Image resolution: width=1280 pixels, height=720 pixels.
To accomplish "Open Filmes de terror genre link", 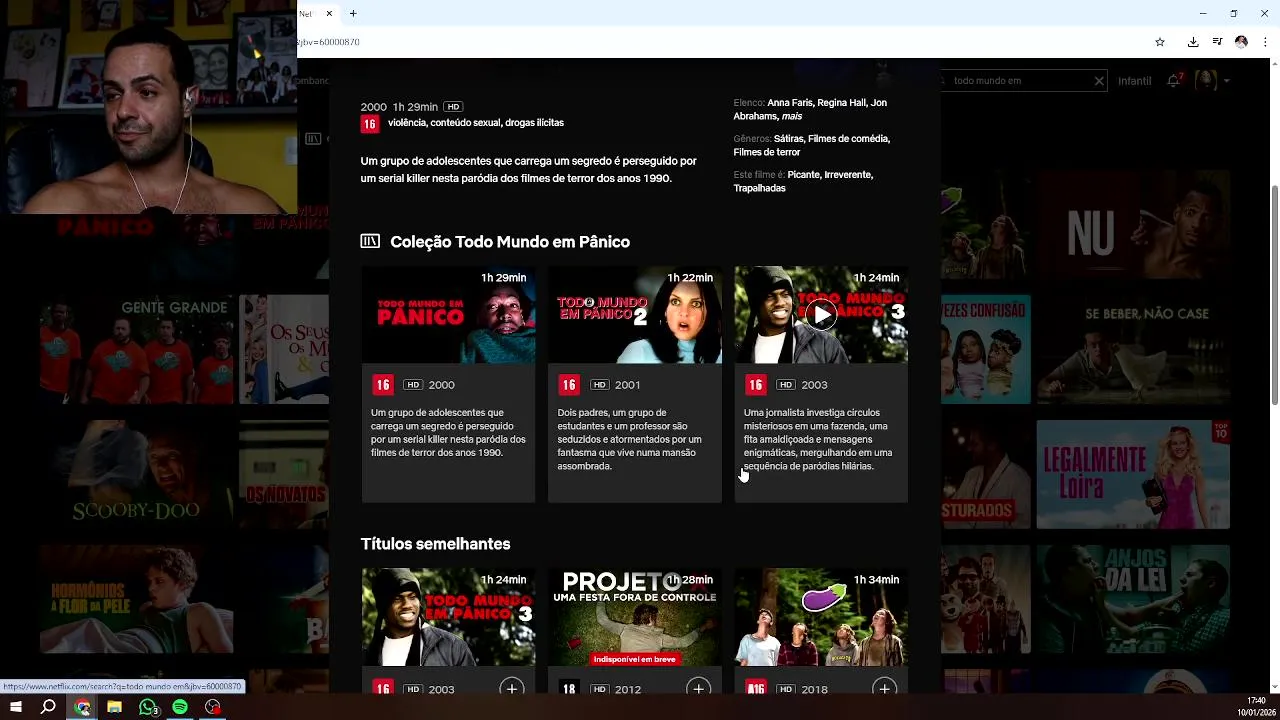I will [x=767, y=152].
